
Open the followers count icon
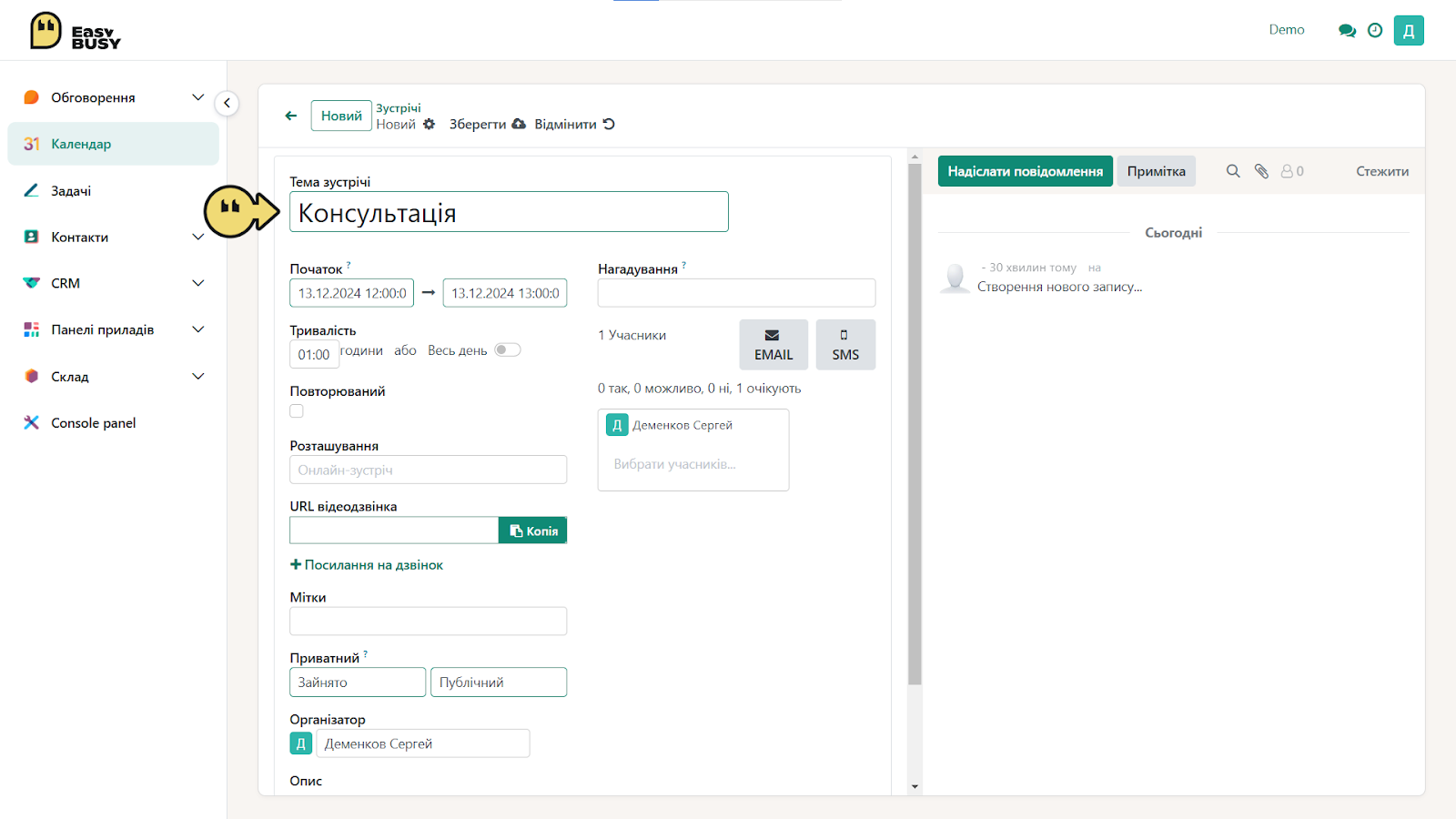[x=1292, y=171]
